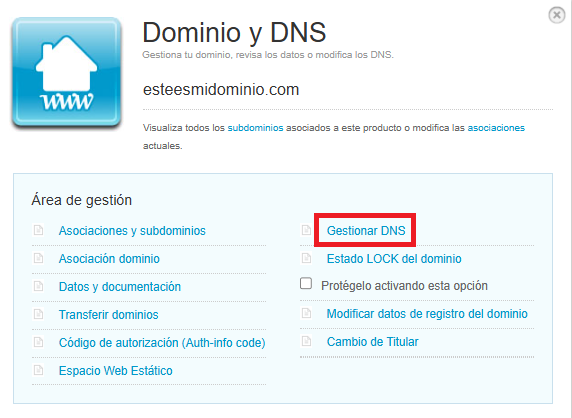This screenshot has height=418, width=572.
Task: Select Transferir dominios option
Action: point(109,315)
